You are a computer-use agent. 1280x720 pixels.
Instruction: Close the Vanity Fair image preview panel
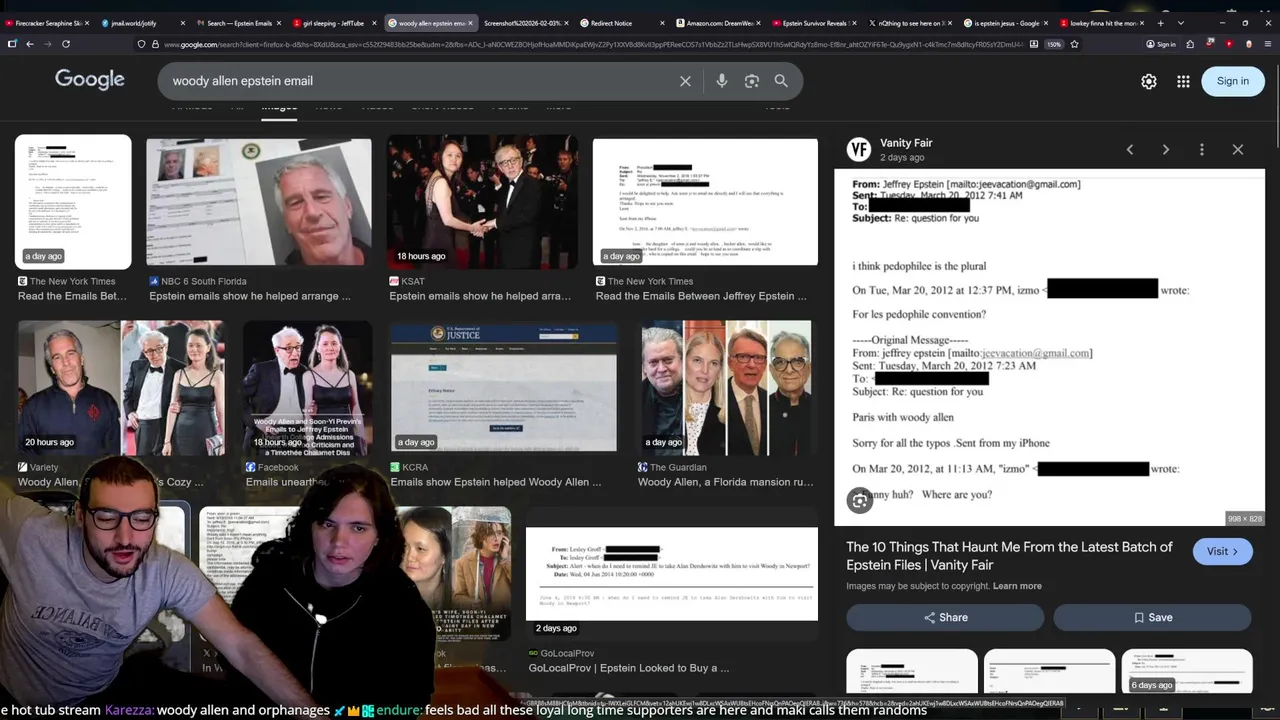1238,150
